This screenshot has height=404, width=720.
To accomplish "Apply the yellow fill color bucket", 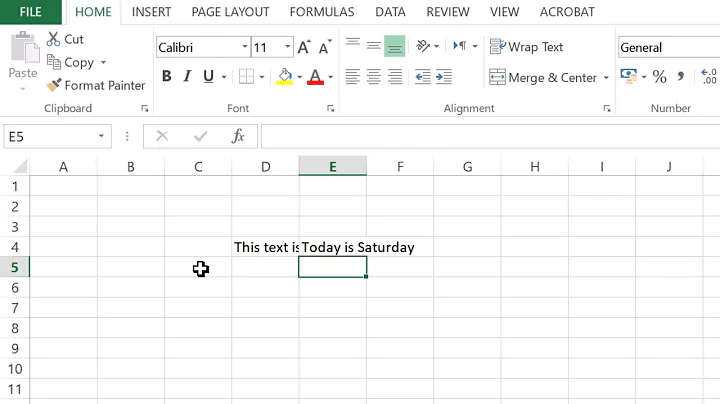I will pyautogui.click(x=285, y=77).
